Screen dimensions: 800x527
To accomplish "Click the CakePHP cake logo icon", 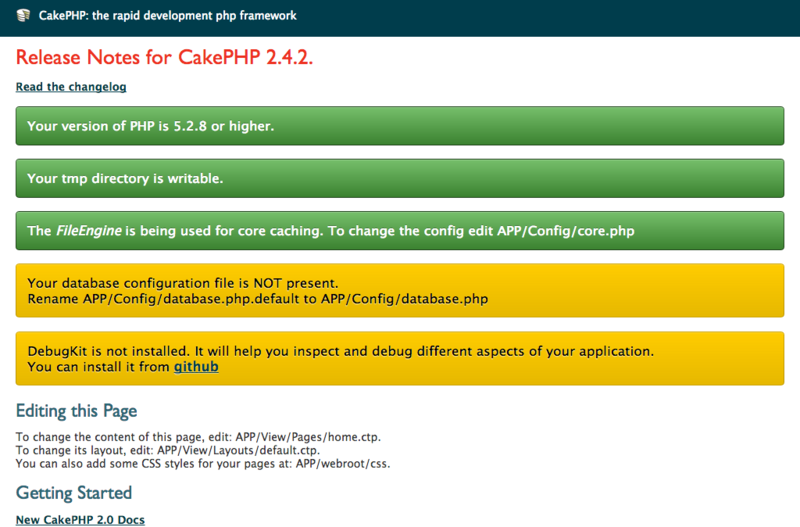I will [x=23, y=15].
